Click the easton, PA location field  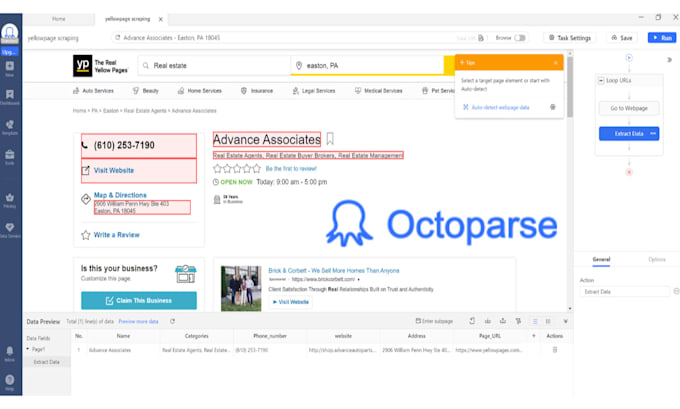pyautogui.click(x=367, y=65)
